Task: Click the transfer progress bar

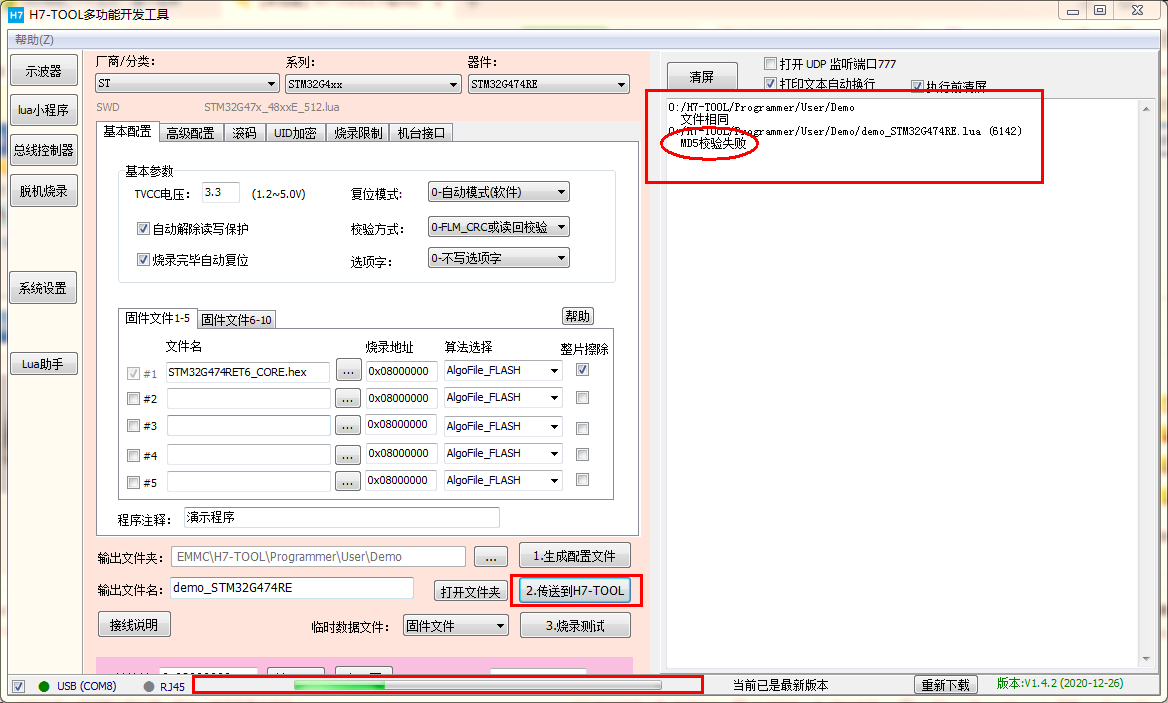Action: (477, 685)
